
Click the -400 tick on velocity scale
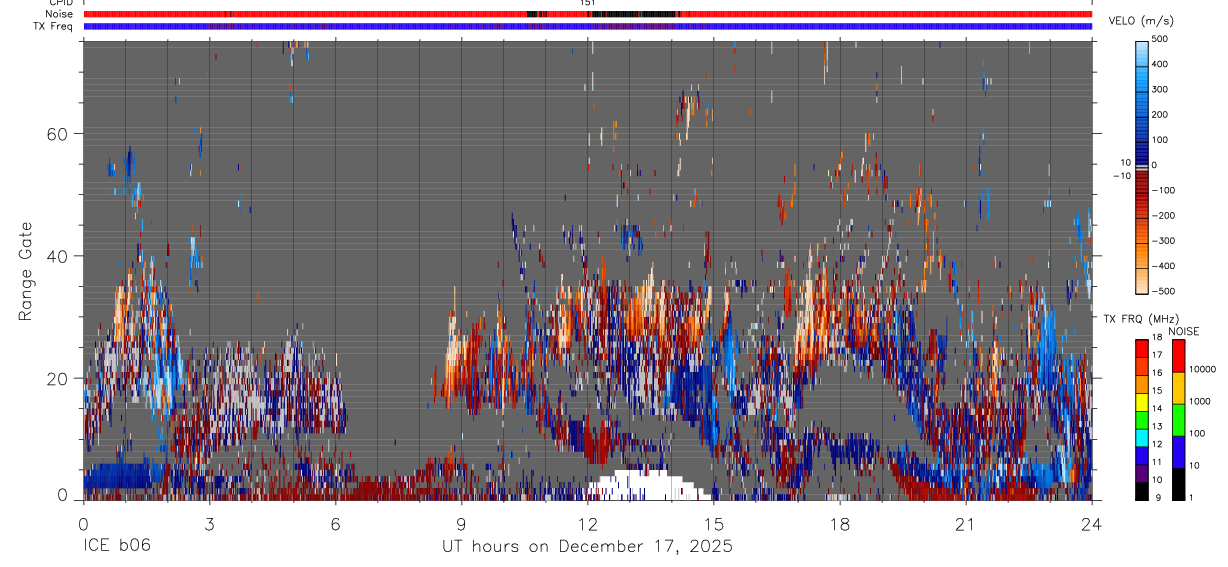1164,266
